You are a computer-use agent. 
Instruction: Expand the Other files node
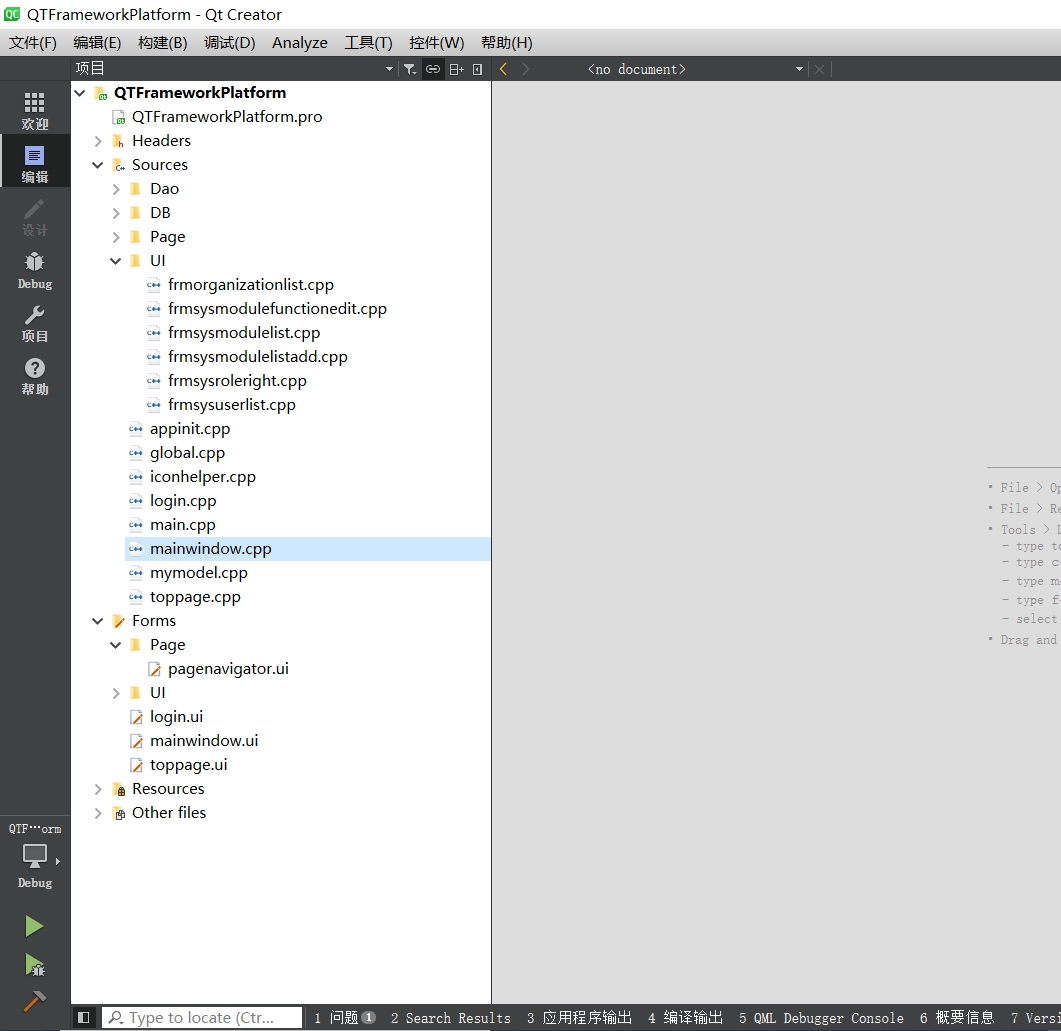pyautogui.click(x=98, y=813)
